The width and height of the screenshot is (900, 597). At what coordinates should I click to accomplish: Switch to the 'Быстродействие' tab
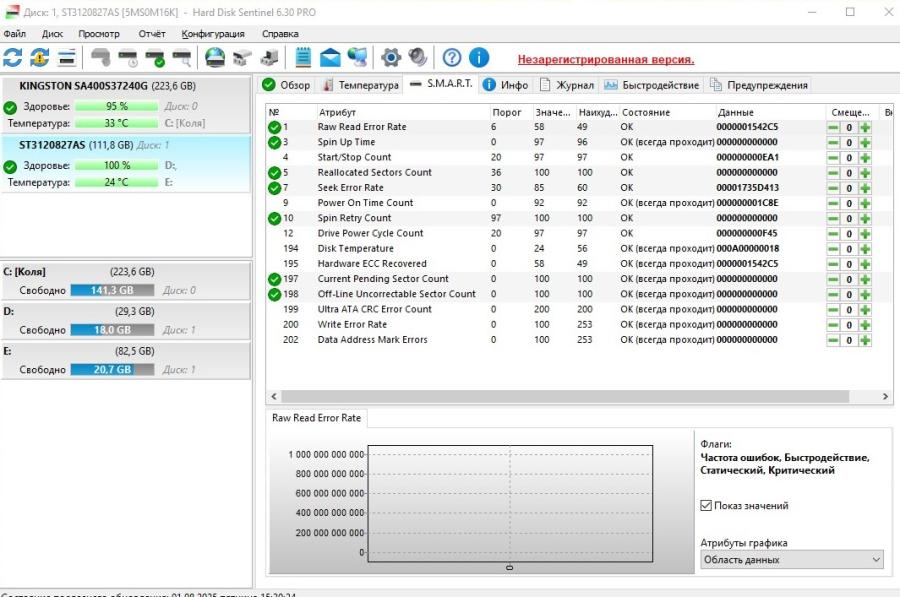[652, 85]
